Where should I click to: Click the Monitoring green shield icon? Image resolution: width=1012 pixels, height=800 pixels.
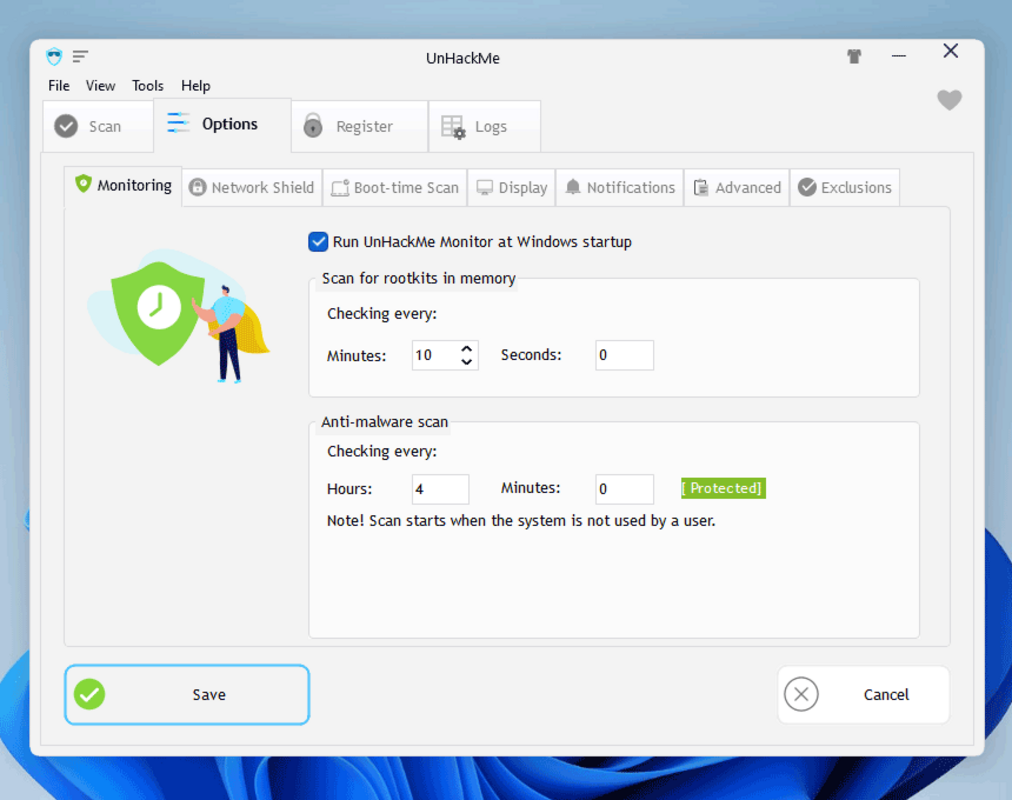pos(83,184)
